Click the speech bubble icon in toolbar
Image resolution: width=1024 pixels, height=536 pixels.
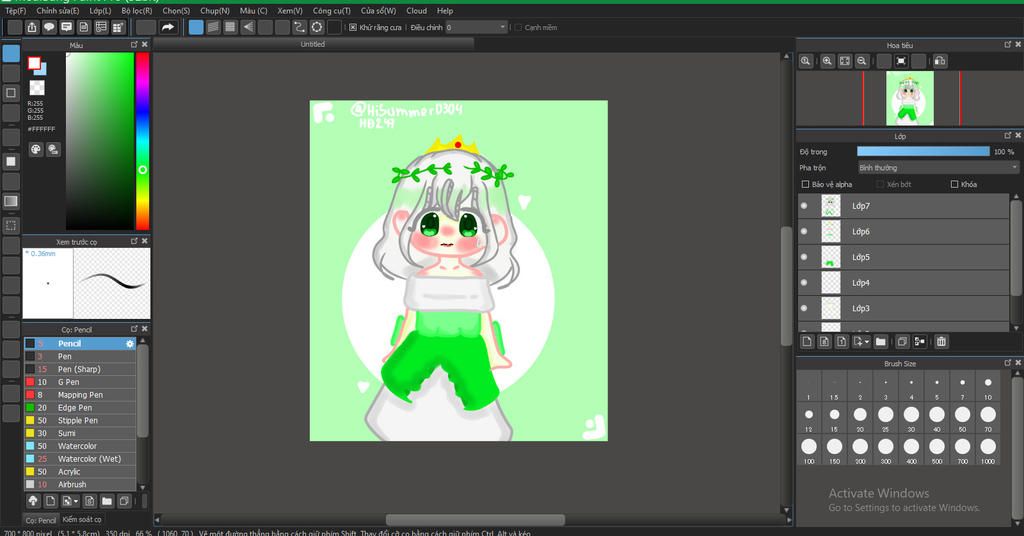coord(49,27)
